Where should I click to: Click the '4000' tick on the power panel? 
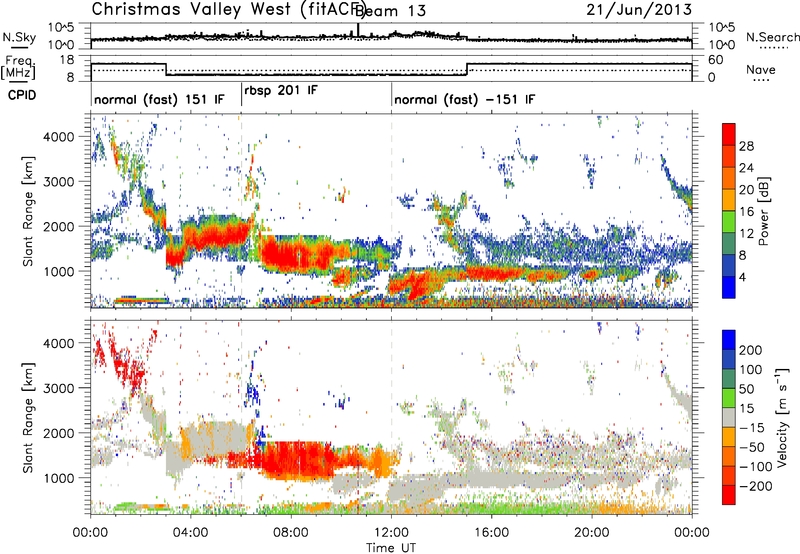59,137
